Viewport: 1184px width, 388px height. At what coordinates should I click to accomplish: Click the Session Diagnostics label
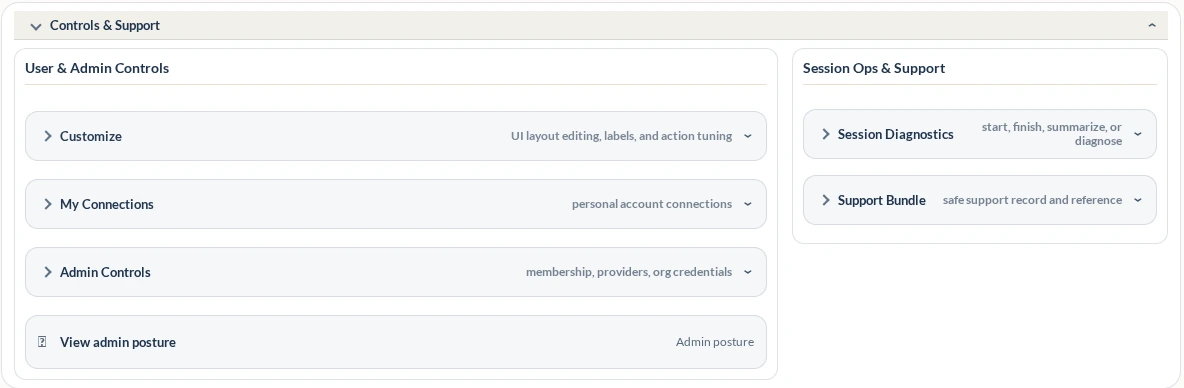point(896,134)
